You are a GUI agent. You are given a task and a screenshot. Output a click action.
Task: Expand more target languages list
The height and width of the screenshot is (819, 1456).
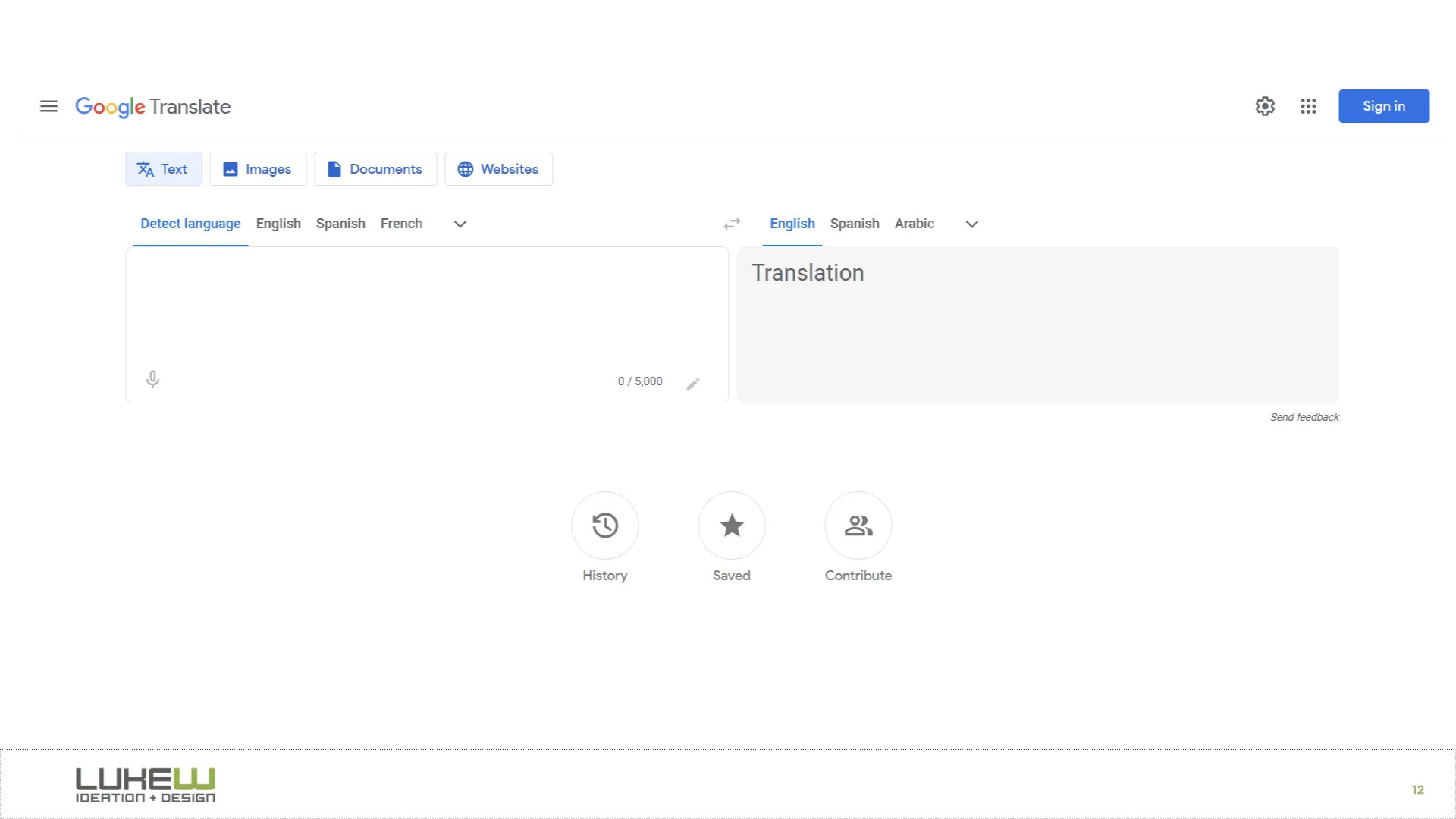pos(971,224)
